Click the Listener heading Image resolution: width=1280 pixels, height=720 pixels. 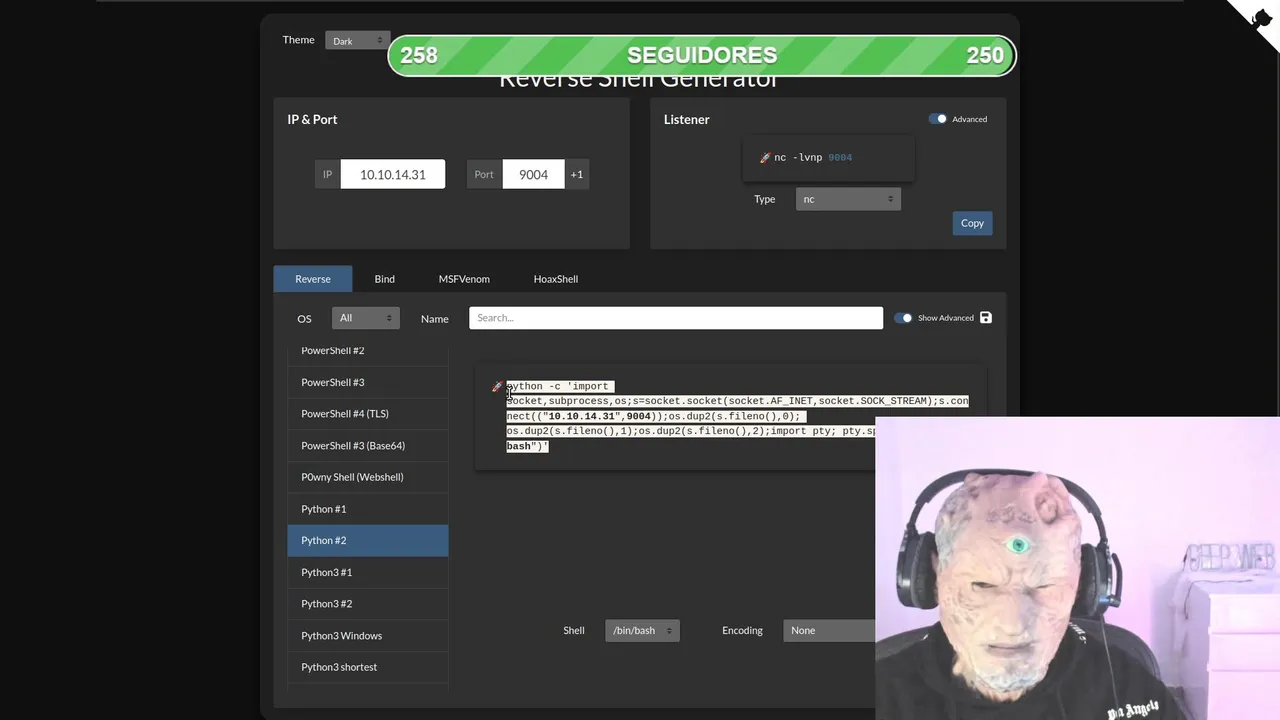click(x=686, y=119)
